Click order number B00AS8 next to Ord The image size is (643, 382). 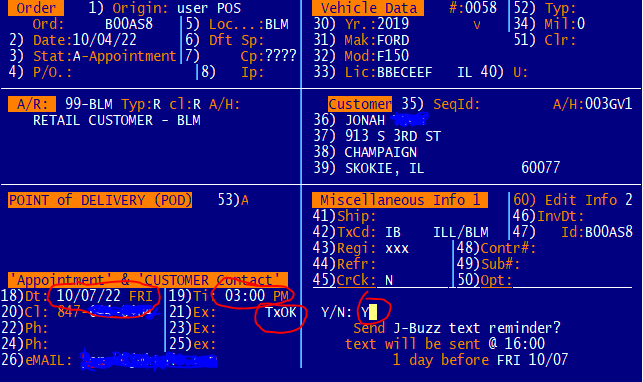(x=129, y=24)
